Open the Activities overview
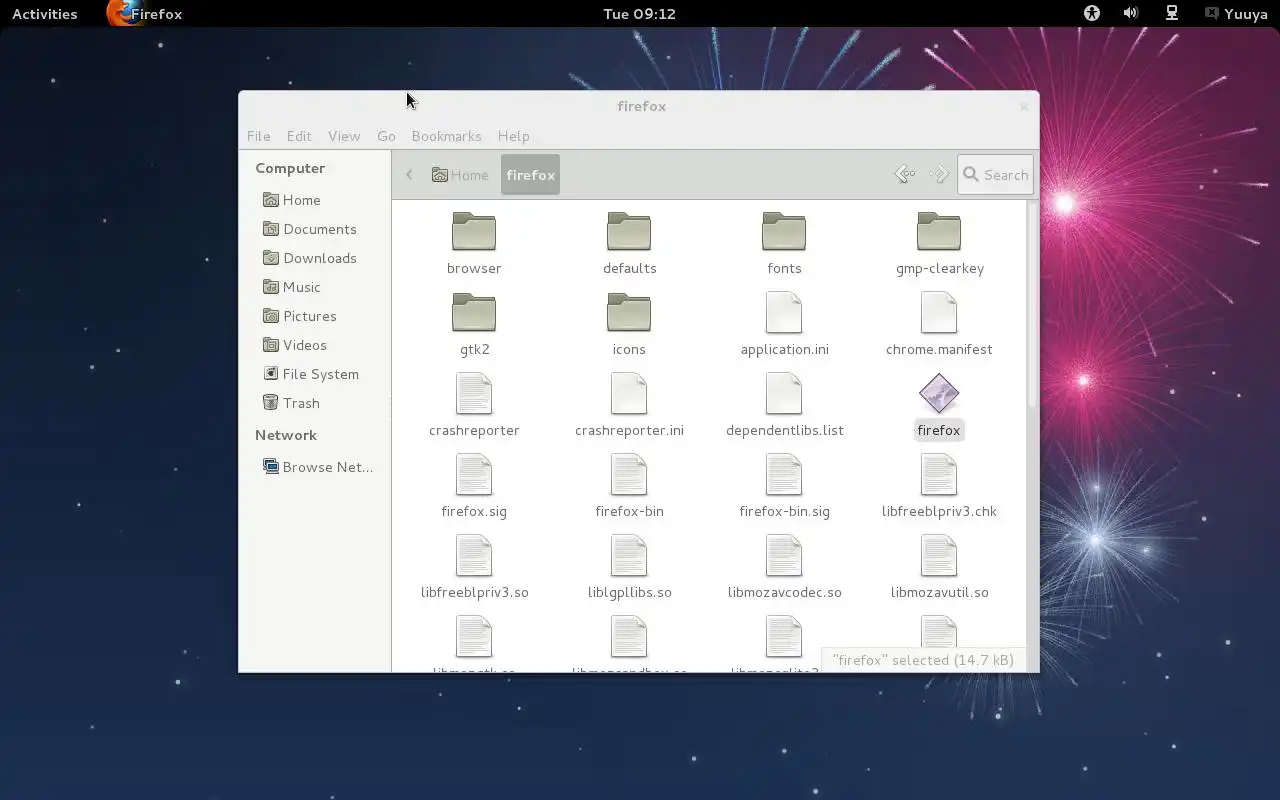The height and width of the screenshot is (800, 1280). (45, 14)
